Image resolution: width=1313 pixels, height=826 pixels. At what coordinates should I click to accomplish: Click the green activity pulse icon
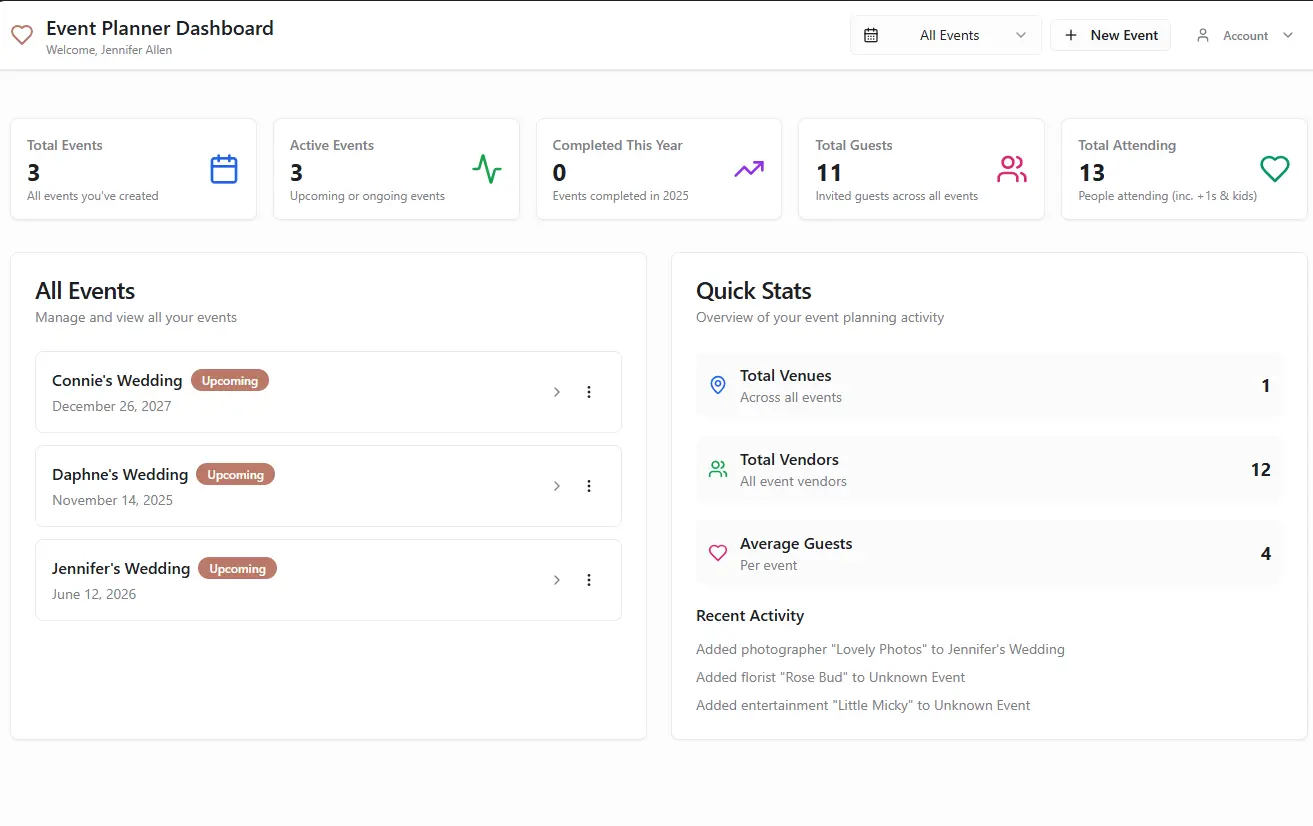[487, 169]
